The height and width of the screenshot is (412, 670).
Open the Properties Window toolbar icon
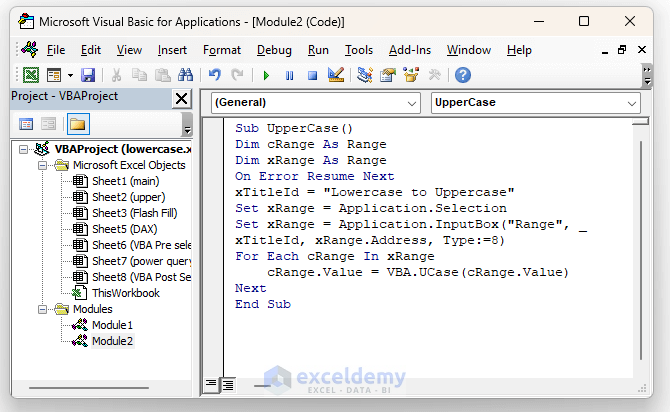tap(388, 76)
